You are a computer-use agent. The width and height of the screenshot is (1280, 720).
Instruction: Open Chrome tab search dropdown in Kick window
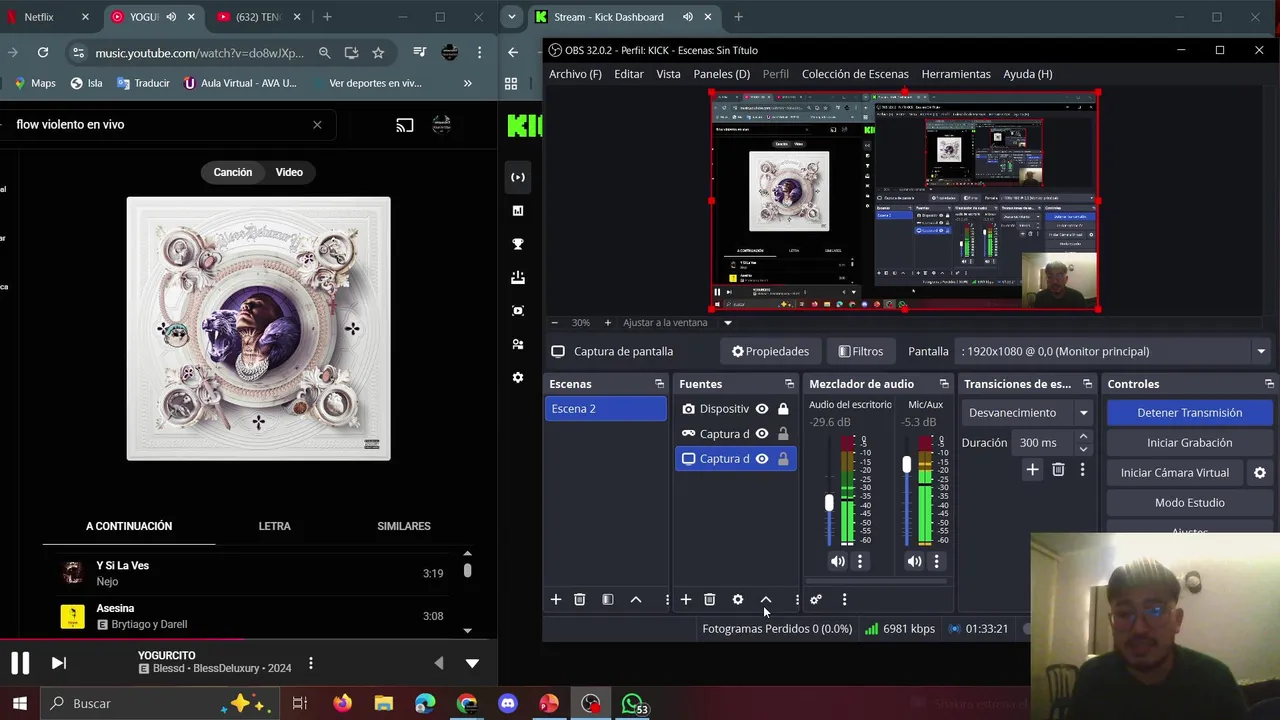pyautogui.click(x=513, y=17)
